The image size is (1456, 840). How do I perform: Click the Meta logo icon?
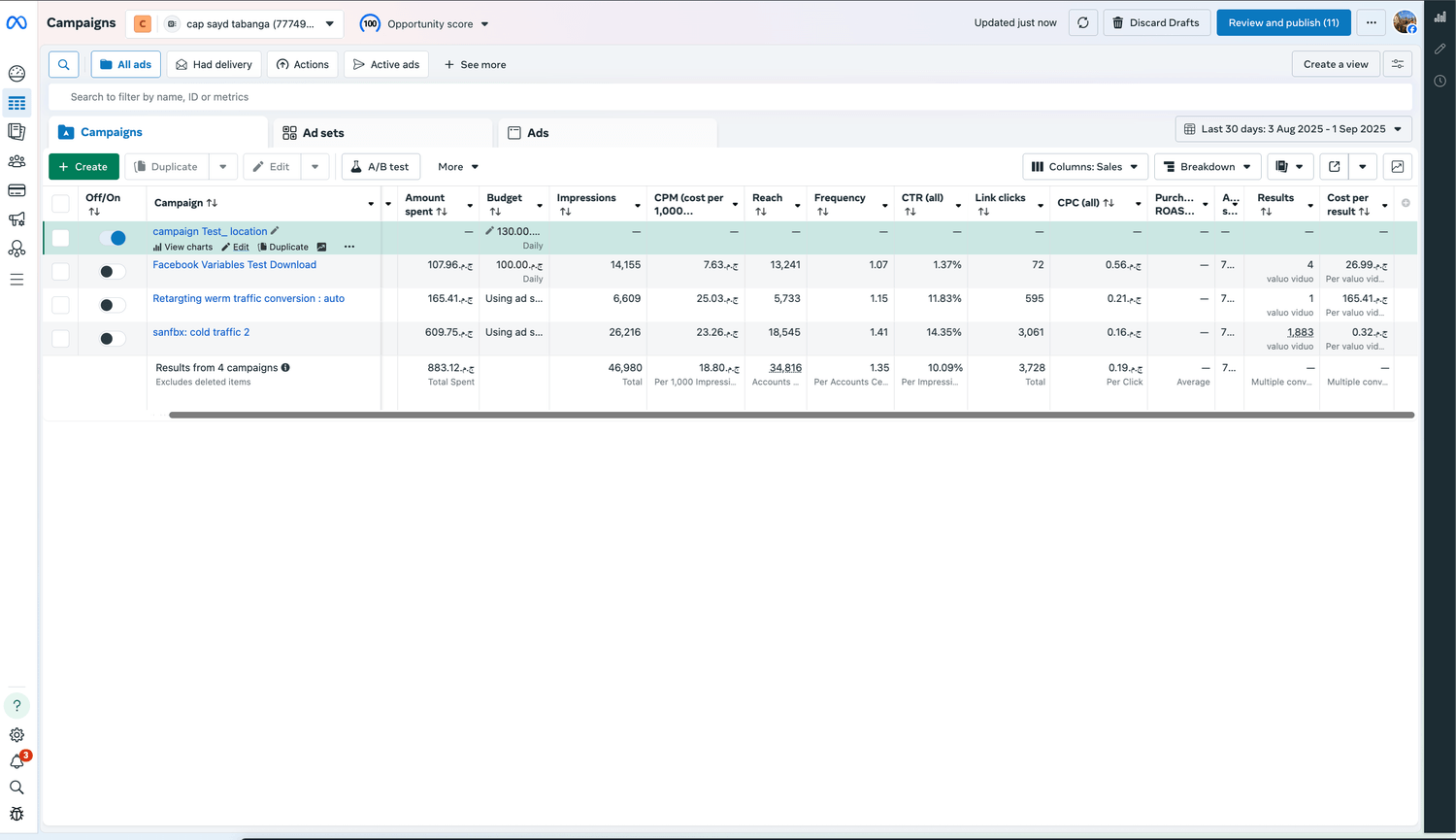click(x=17, y=23)
